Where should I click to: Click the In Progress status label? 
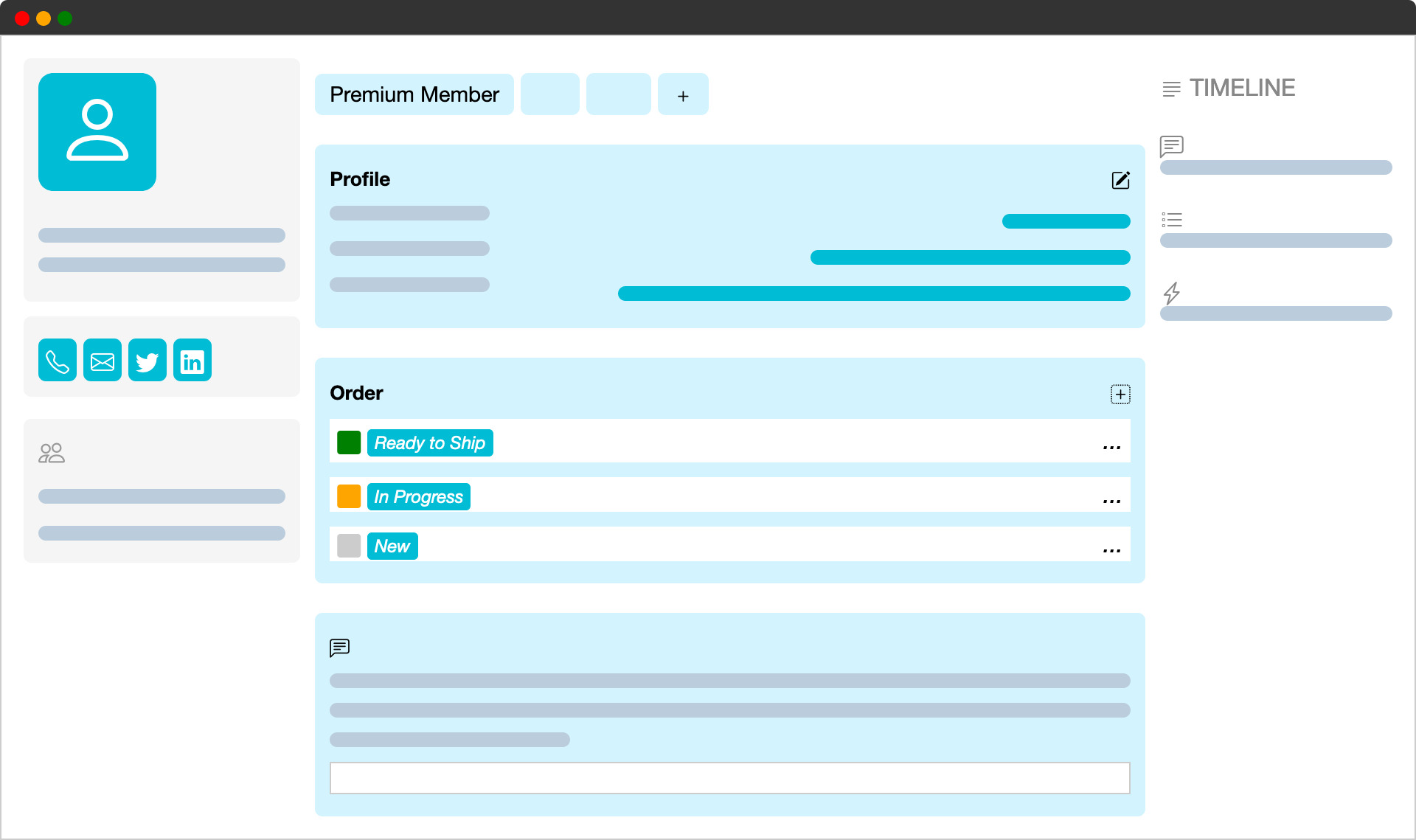tap(418, 497)
